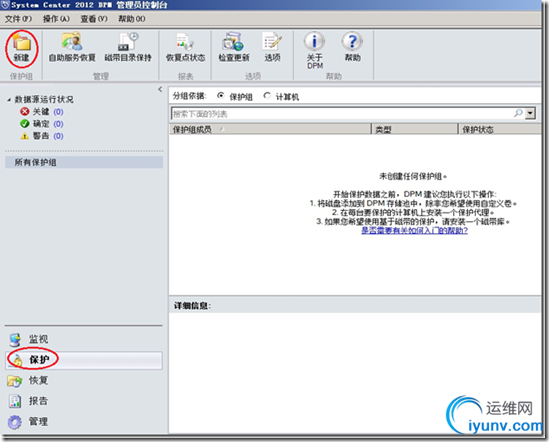Open the 选项 options icon

272,42
